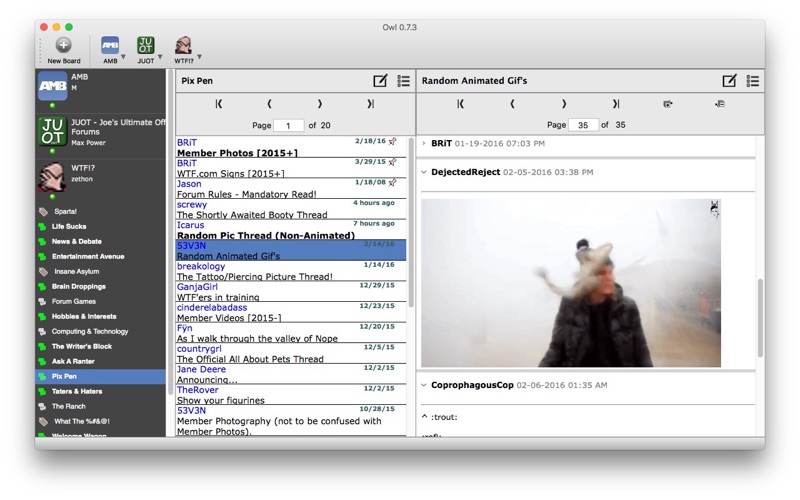Open the Entertainment Avenue forum
Viewport: 800px width, 500px height.
point(88,256)
